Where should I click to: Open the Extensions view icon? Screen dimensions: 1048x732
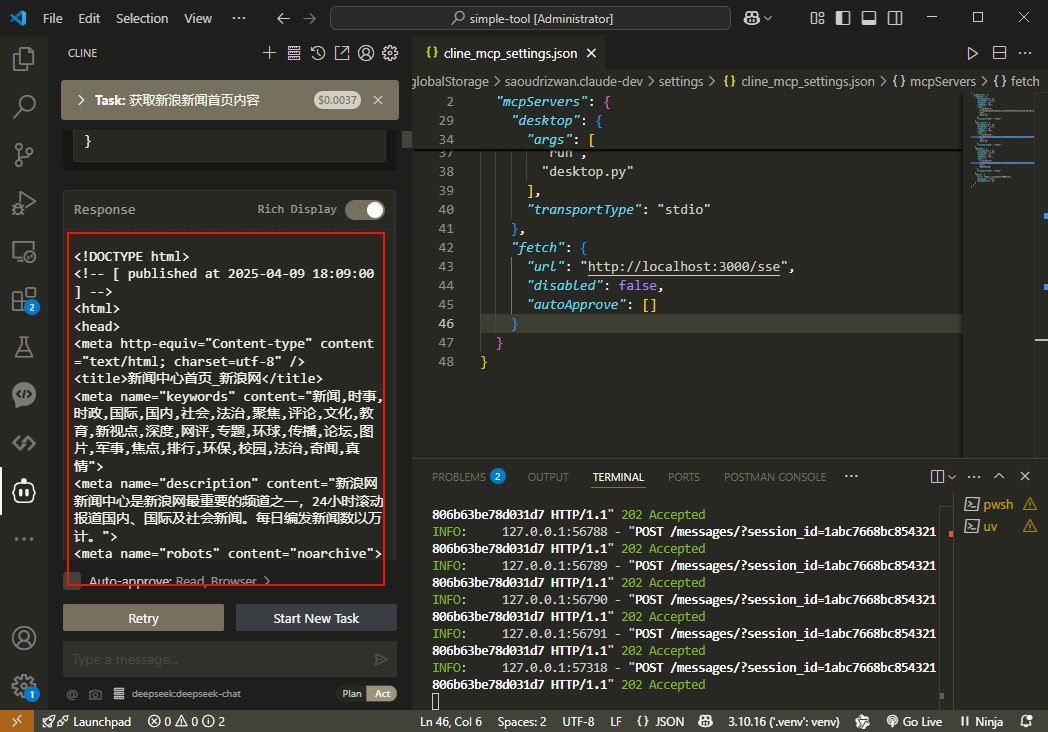[x=23, y=299]
